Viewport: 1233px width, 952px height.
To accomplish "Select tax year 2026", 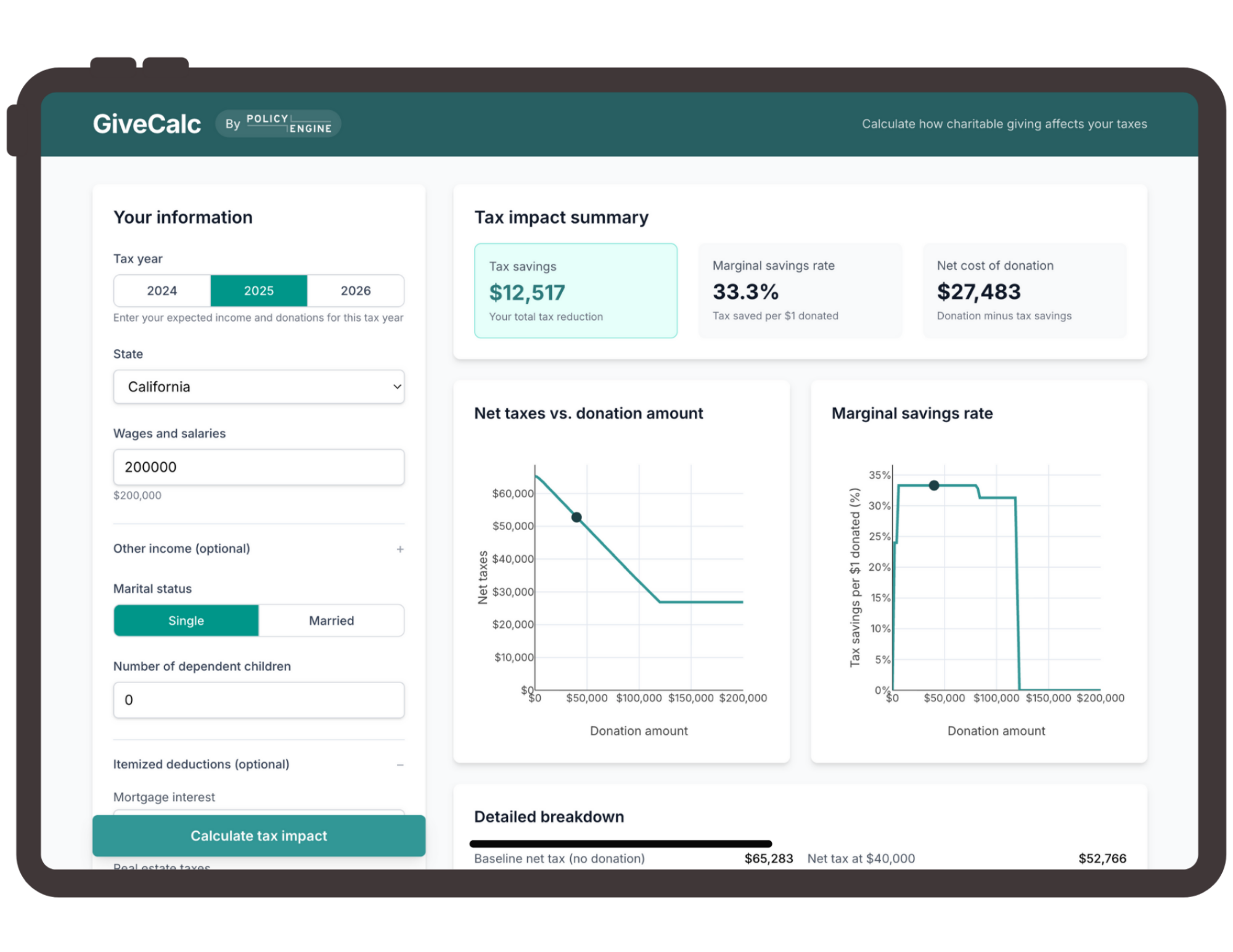I will 356,291.
